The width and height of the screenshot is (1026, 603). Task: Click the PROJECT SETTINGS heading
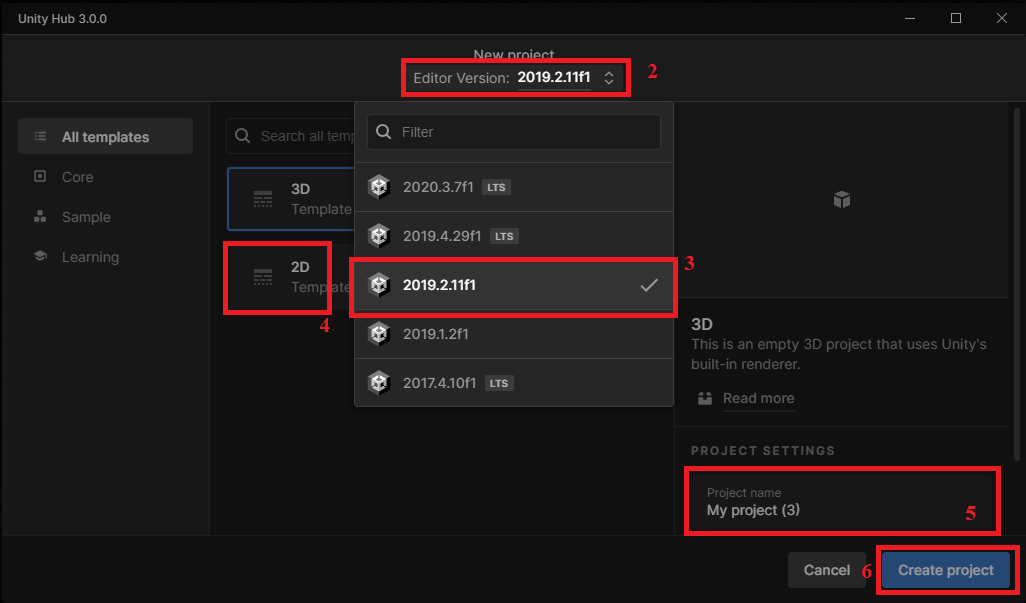point(763,451)
